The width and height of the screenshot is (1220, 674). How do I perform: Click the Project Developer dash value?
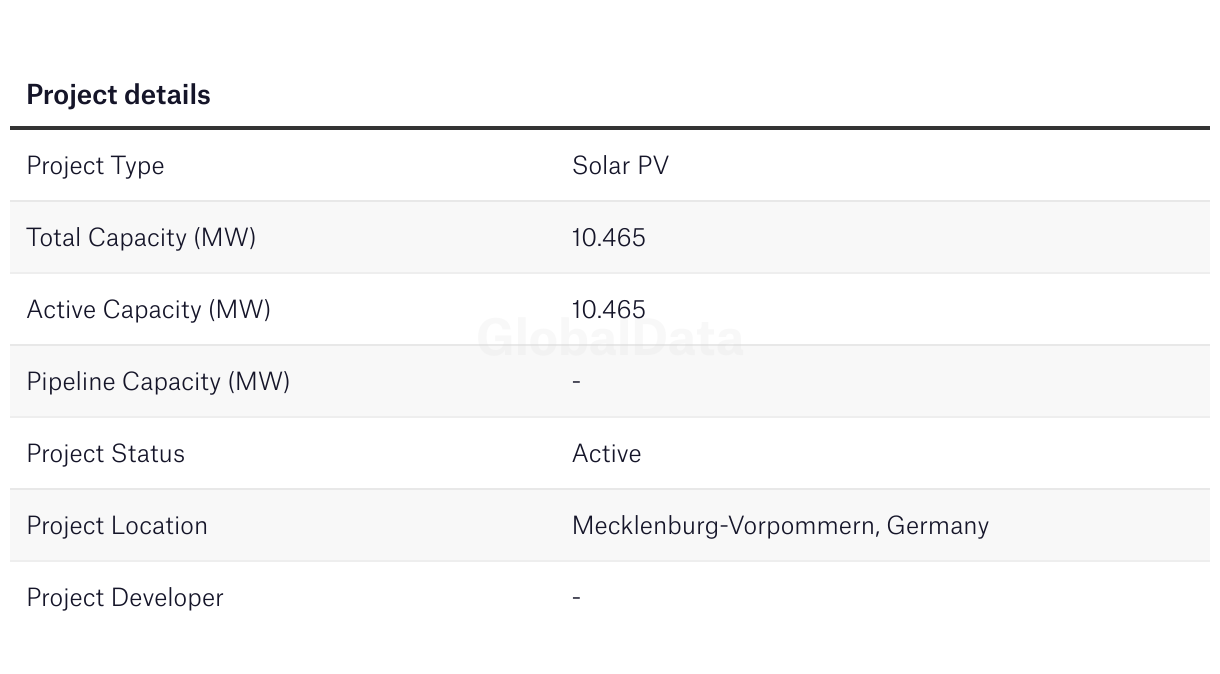click(x=576, y=597)
